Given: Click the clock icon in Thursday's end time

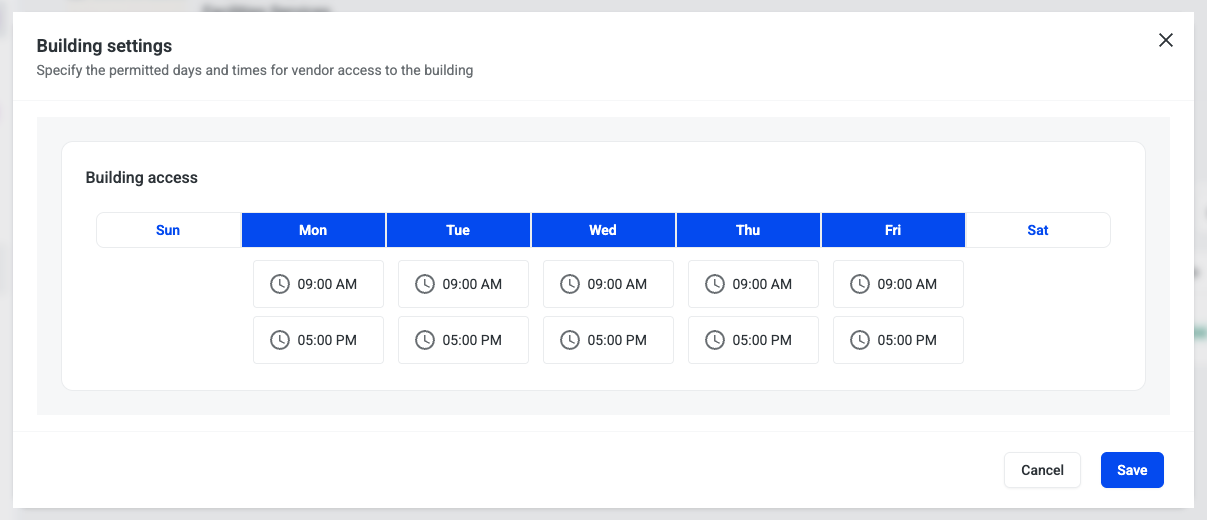Looking at the screenshot, I should pyautogui.click(x=715, y=340).
